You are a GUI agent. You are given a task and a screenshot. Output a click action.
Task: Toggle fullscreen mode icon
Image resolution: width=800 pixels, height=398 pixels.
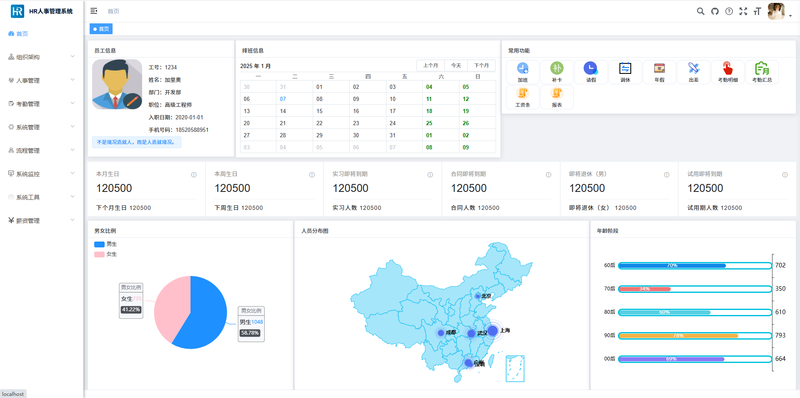click(x=743, y=11)
